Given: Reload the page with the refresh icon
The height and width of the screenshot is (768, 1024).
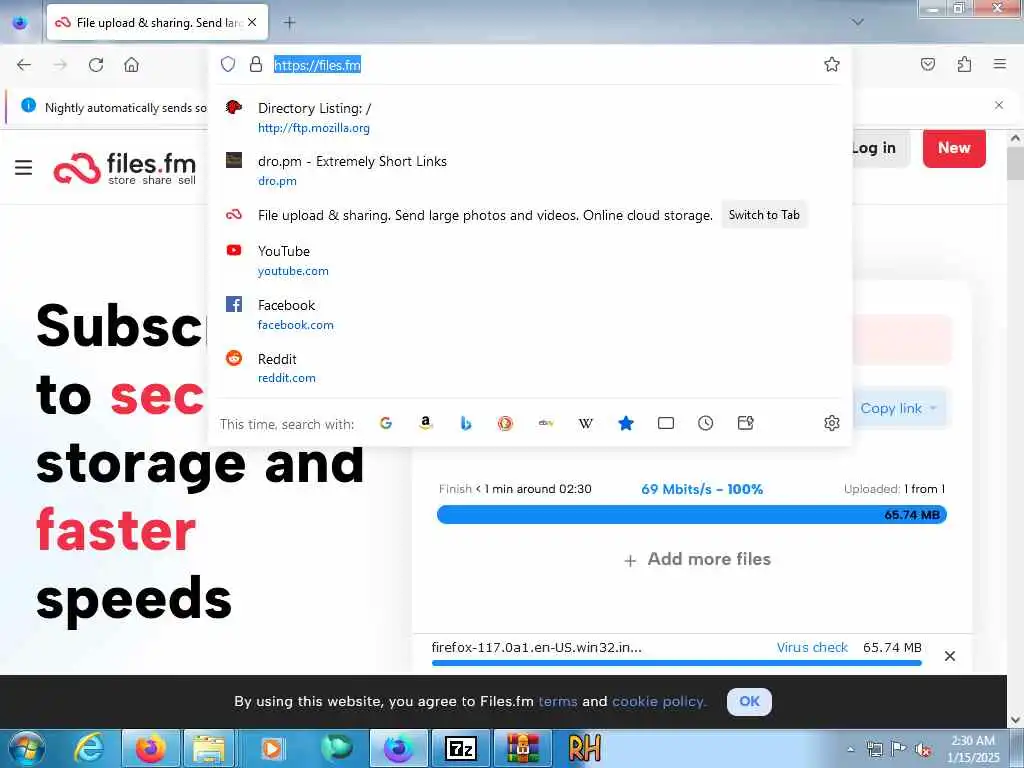Looking at the screenshot, I should 96,65.
